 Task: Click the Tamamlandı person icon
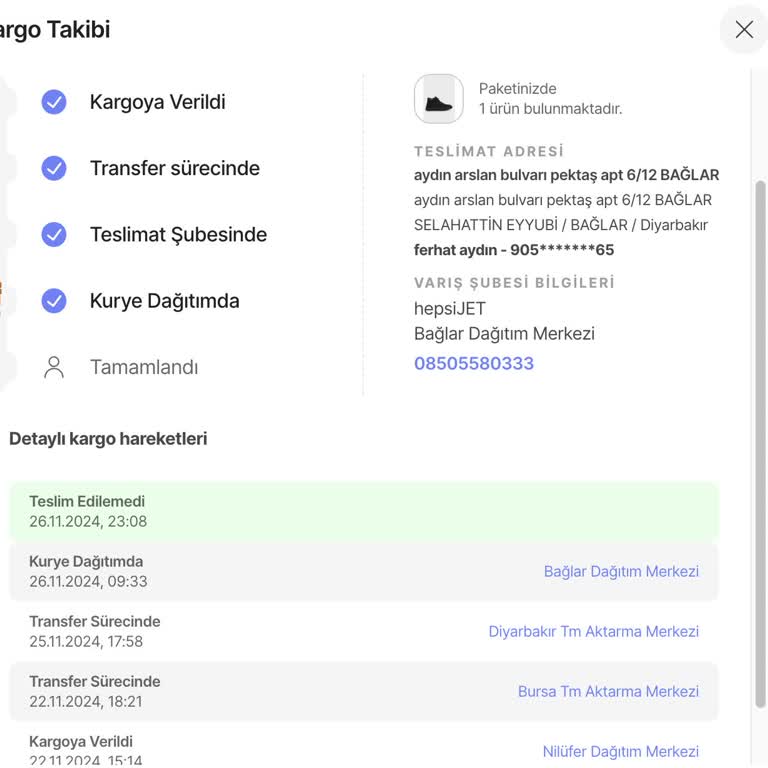[54, 367]
